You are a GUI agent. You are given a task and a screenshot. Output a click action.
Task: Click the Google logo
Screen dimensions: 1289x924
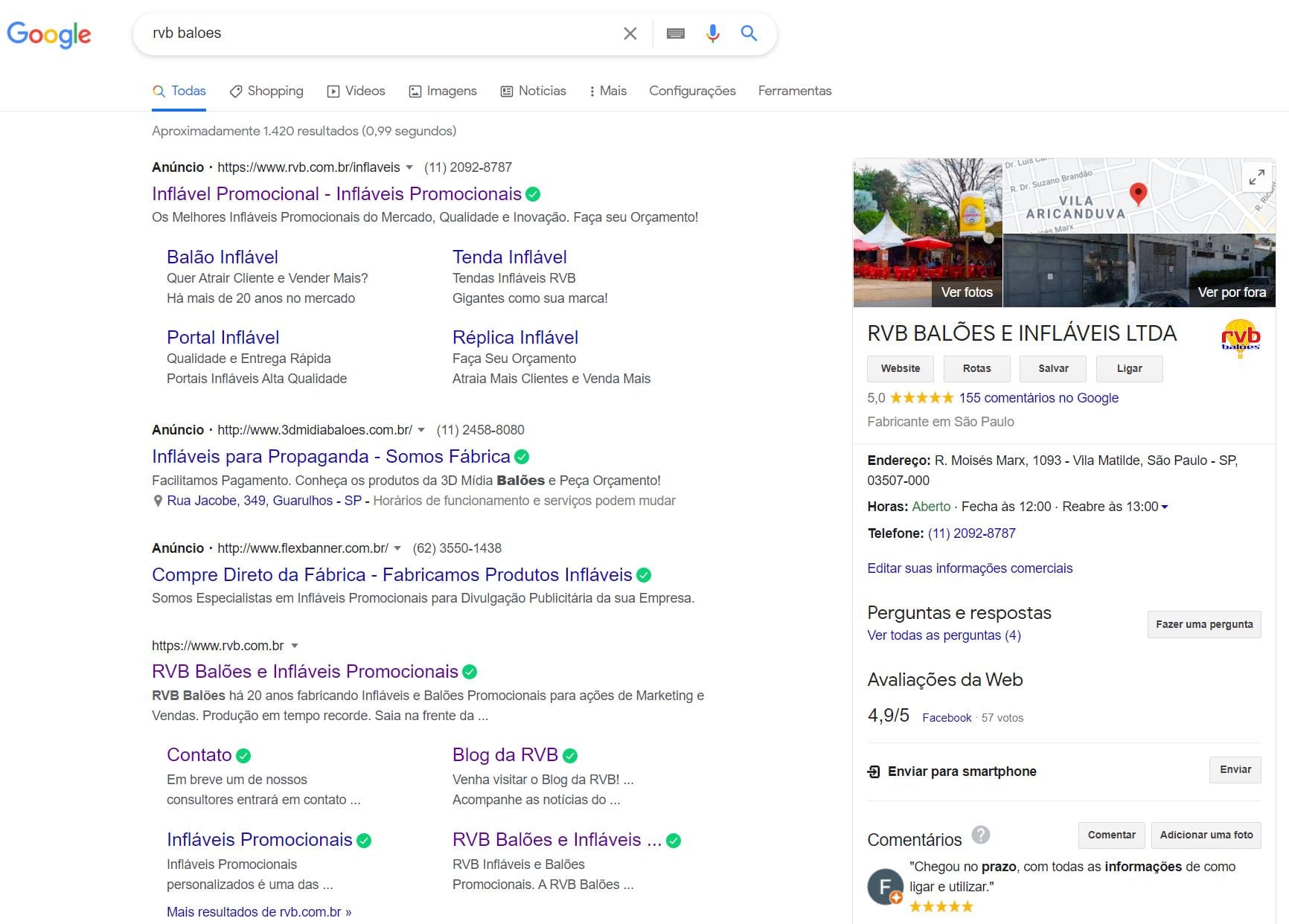click(49, 35)
